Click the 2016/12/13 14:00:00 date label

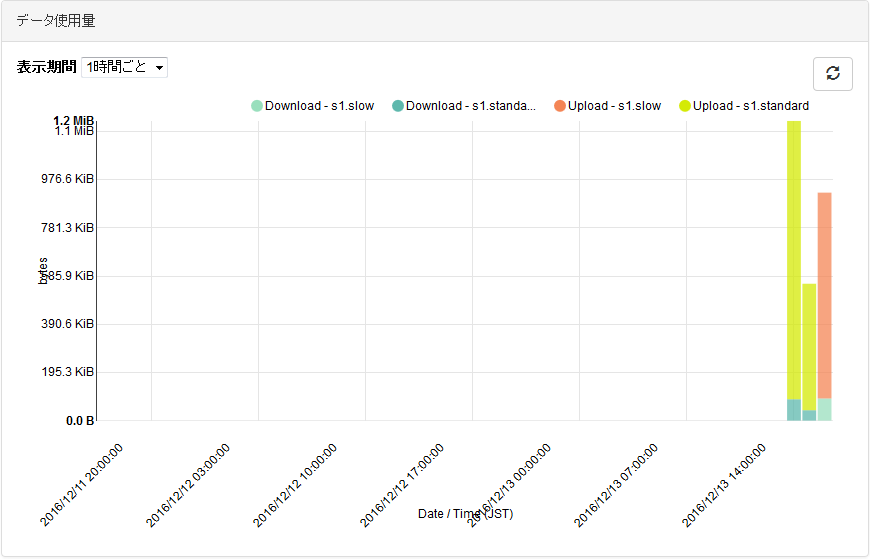pyautogui.click(x=724, y=485)
